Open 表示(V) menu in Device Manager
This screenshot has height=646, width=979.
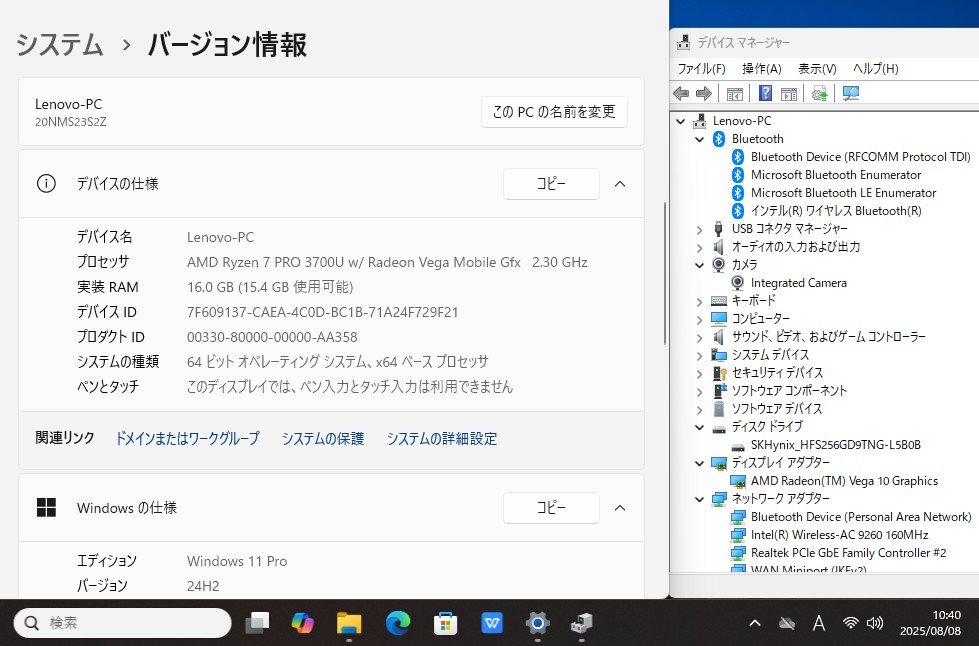tap(817, 69)
